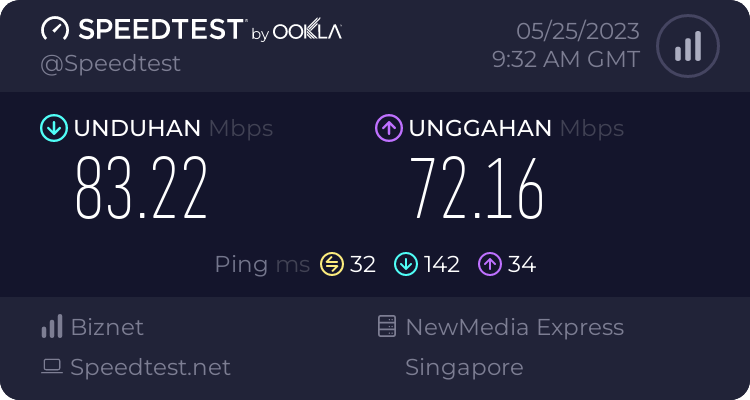Click the server icon beside NewMedia Express
This screenshot has width=750, height=400.
pyautogui.click(x=386, y=327)
